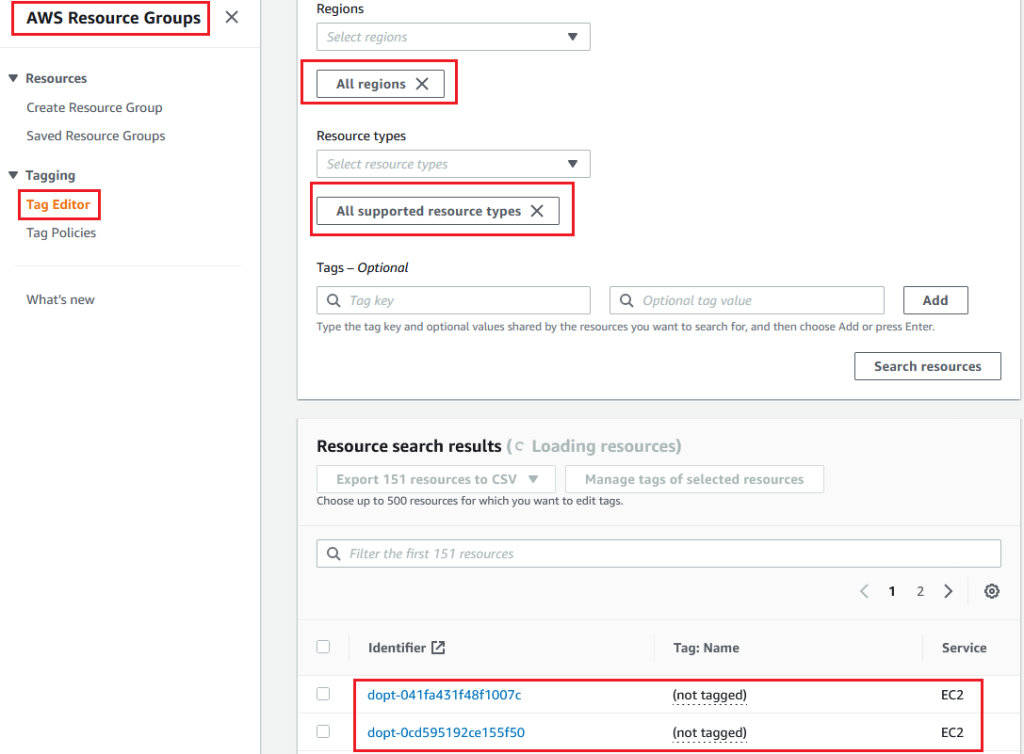Click the Search resources button

(x=927, y=366)
